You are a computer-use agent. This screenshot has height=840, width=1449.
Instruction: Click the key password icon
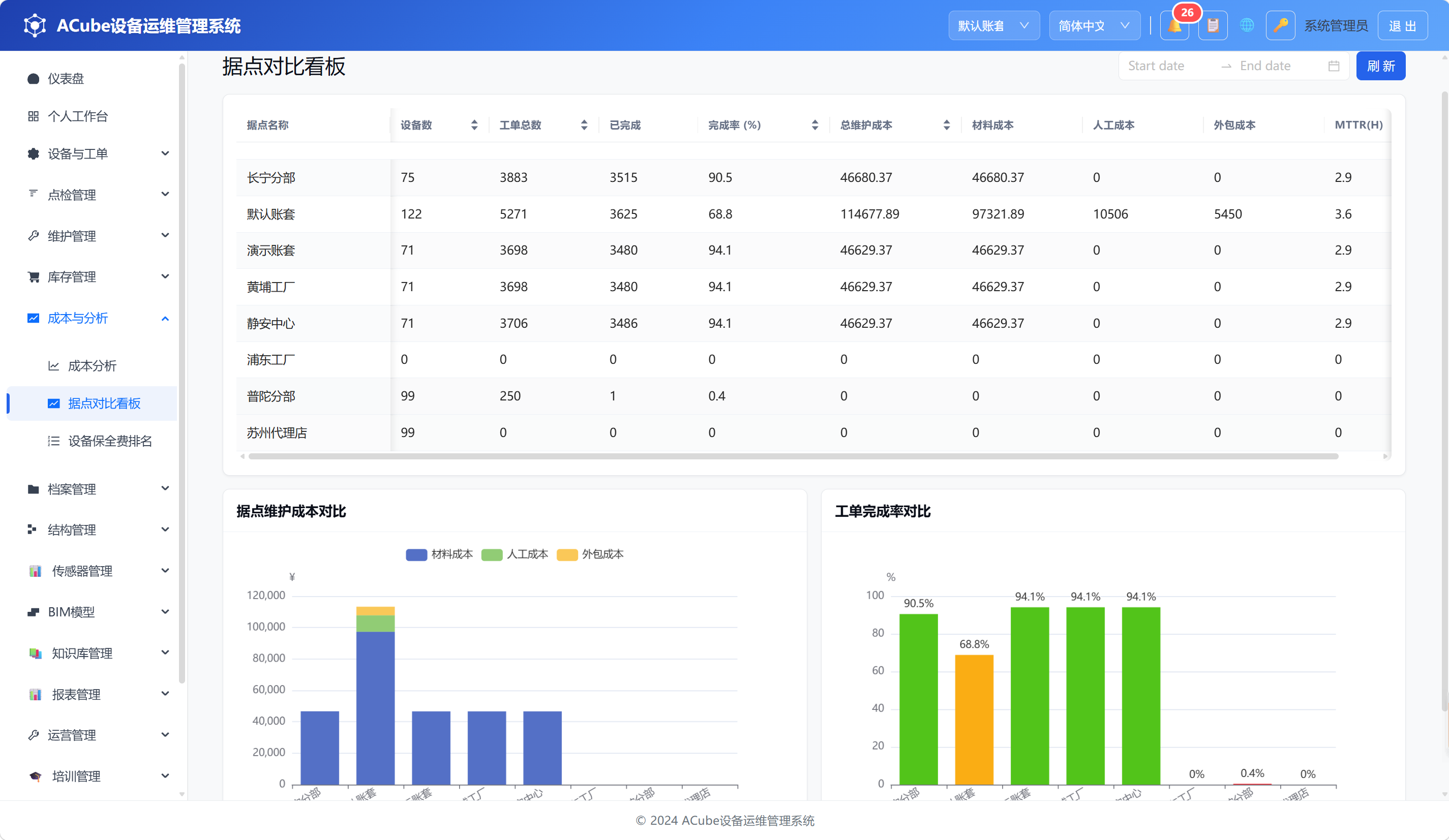tap(1281, 26)
